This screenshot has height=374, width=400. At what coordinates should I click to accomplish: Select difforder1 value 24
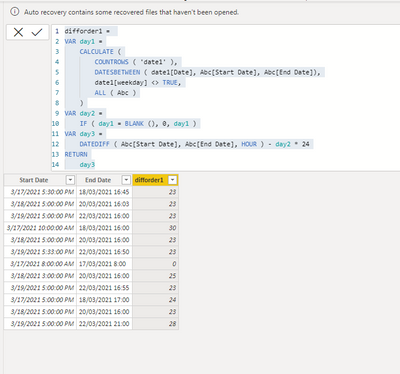coord(156,300)
